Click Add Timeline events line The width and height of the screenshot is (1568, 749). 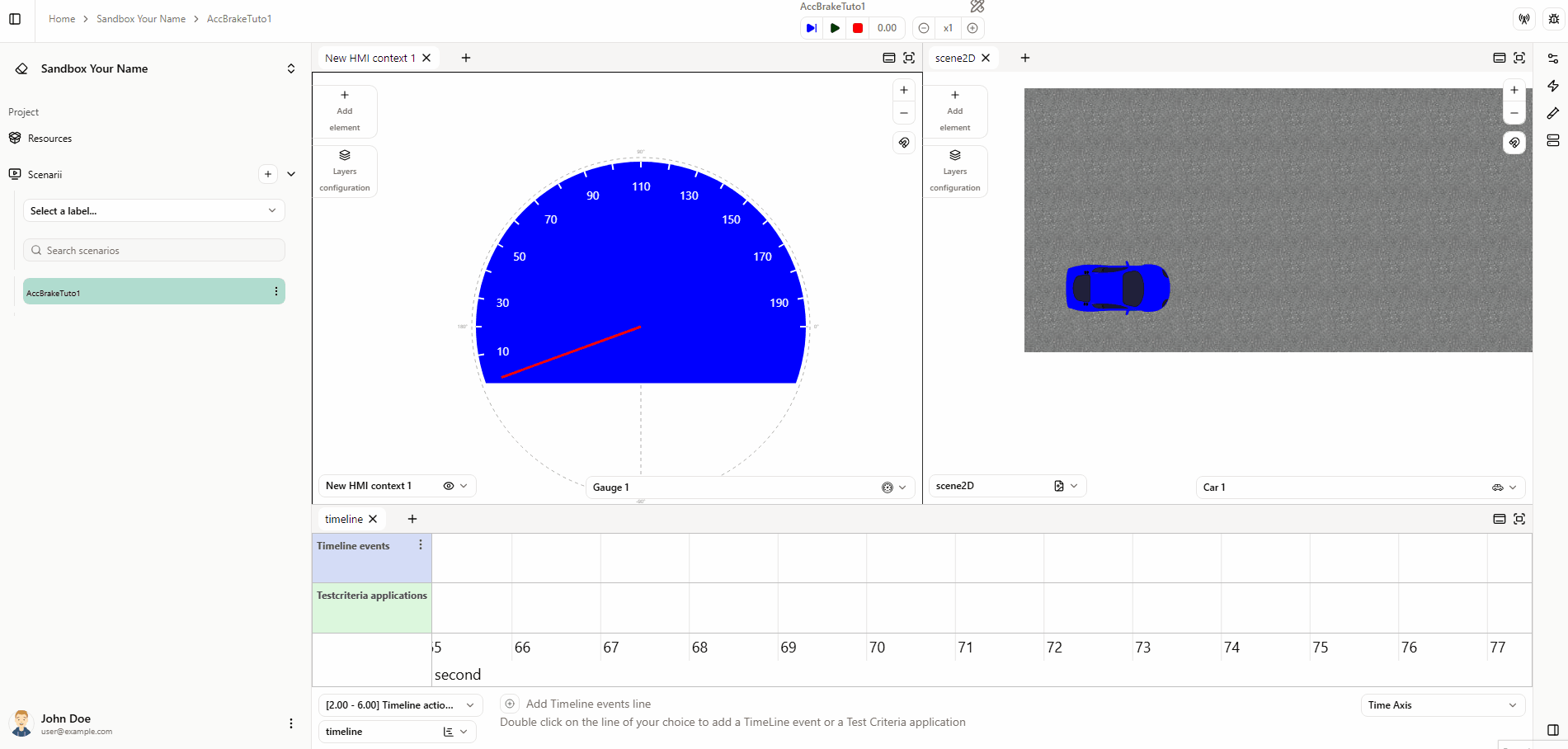(x=588, y=704)
